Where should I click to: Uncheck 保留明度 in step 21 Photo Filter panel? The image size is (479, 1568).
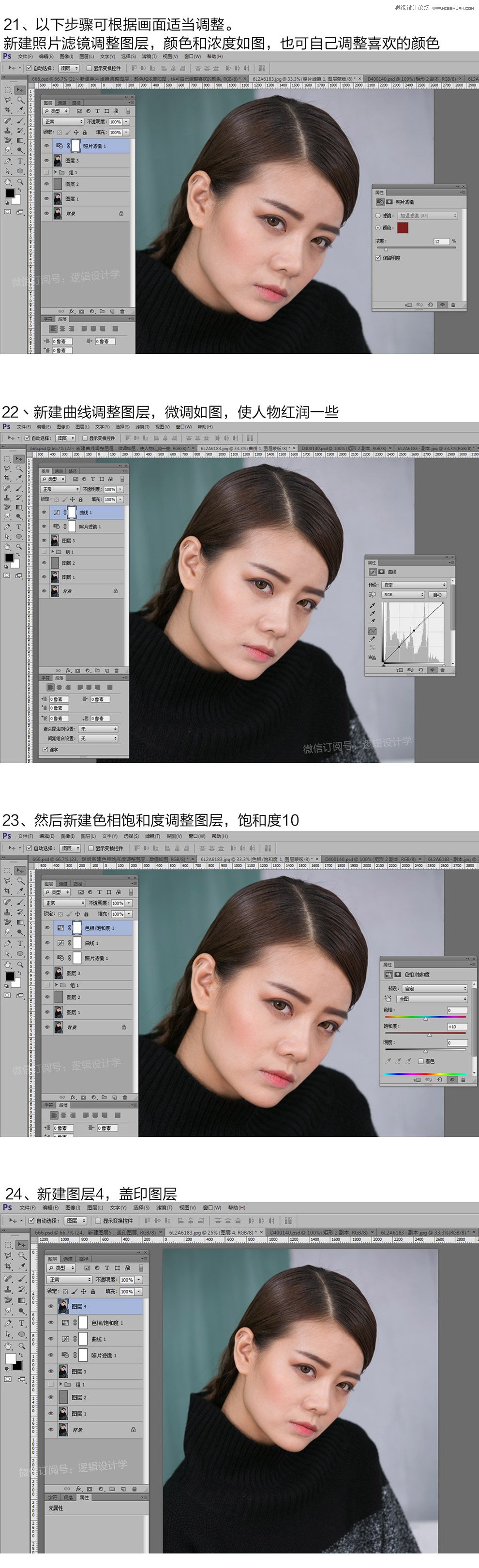click(378, 258)
